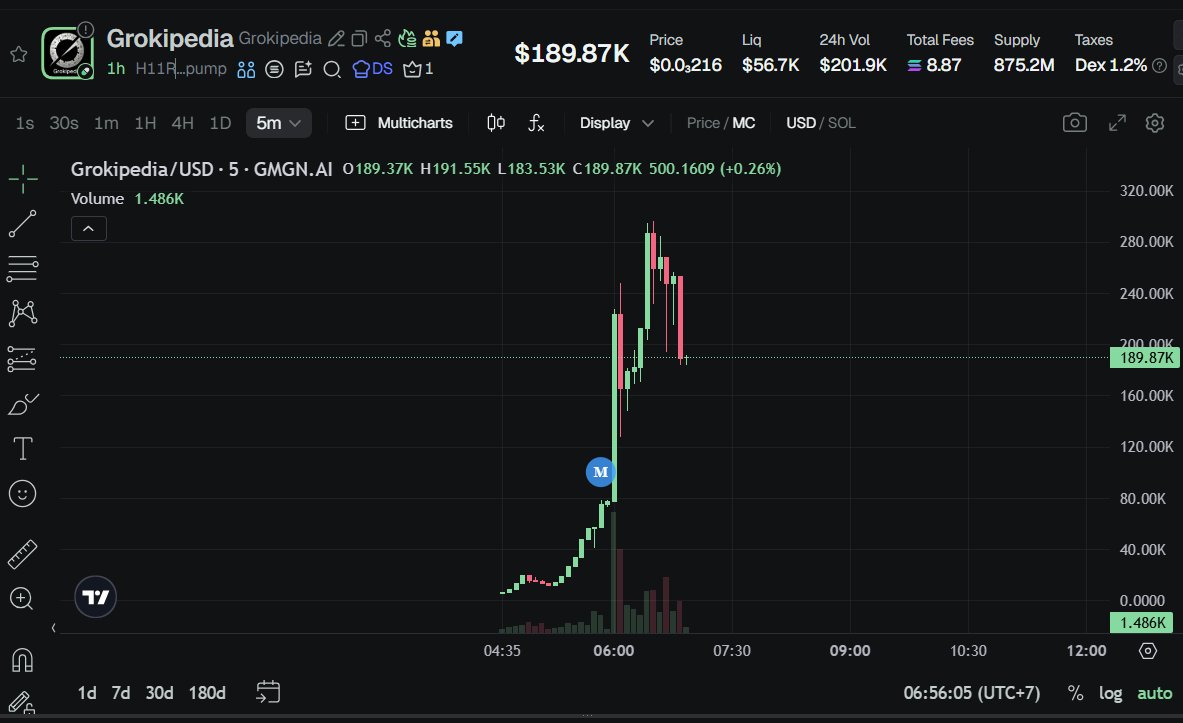Open the 5m interval dropdown
Viewport: 1183px width, 723px height.
coord(278,123)
